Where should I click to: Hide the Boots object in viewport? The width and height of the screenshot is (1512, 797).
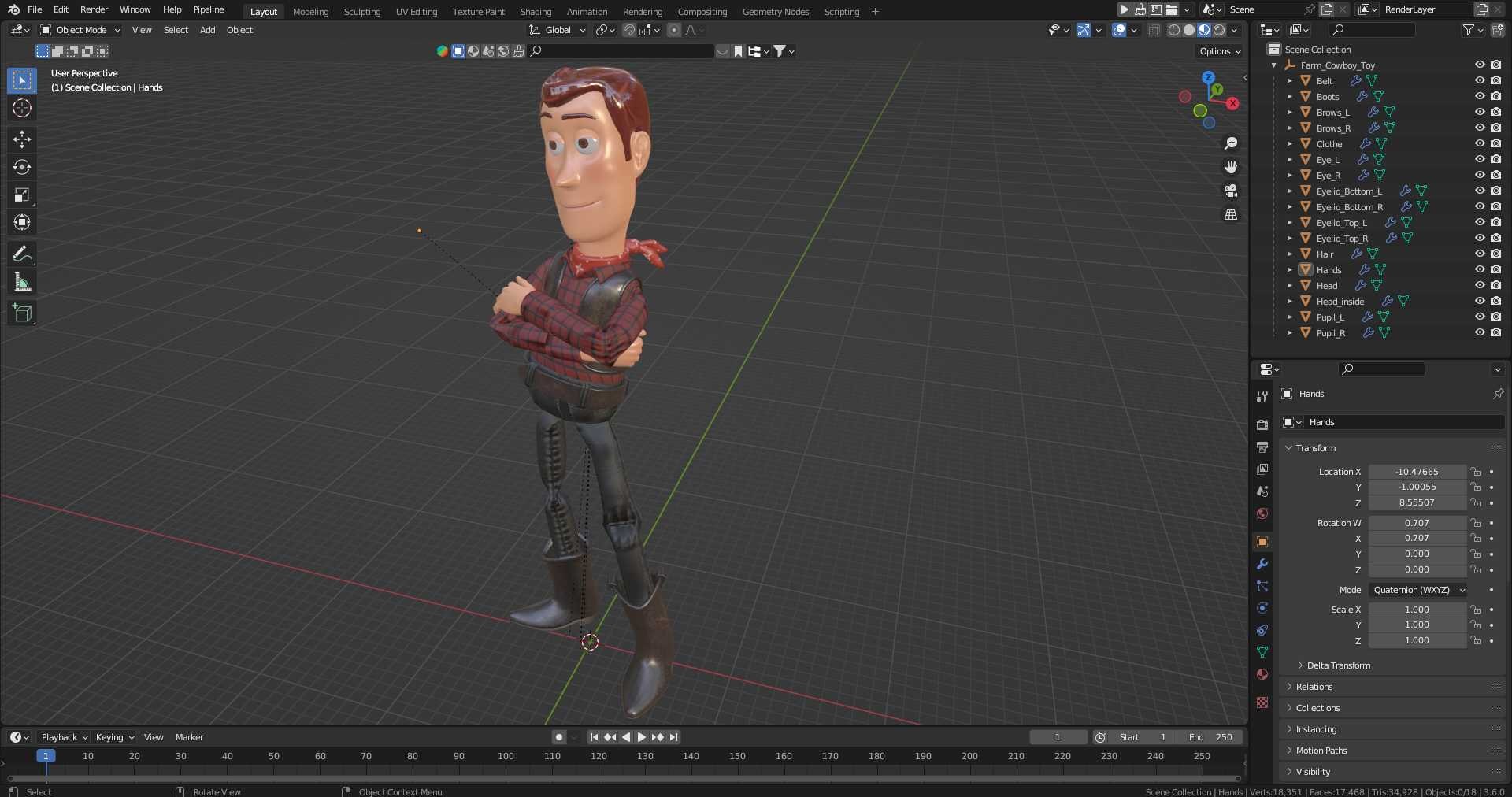1480,96
